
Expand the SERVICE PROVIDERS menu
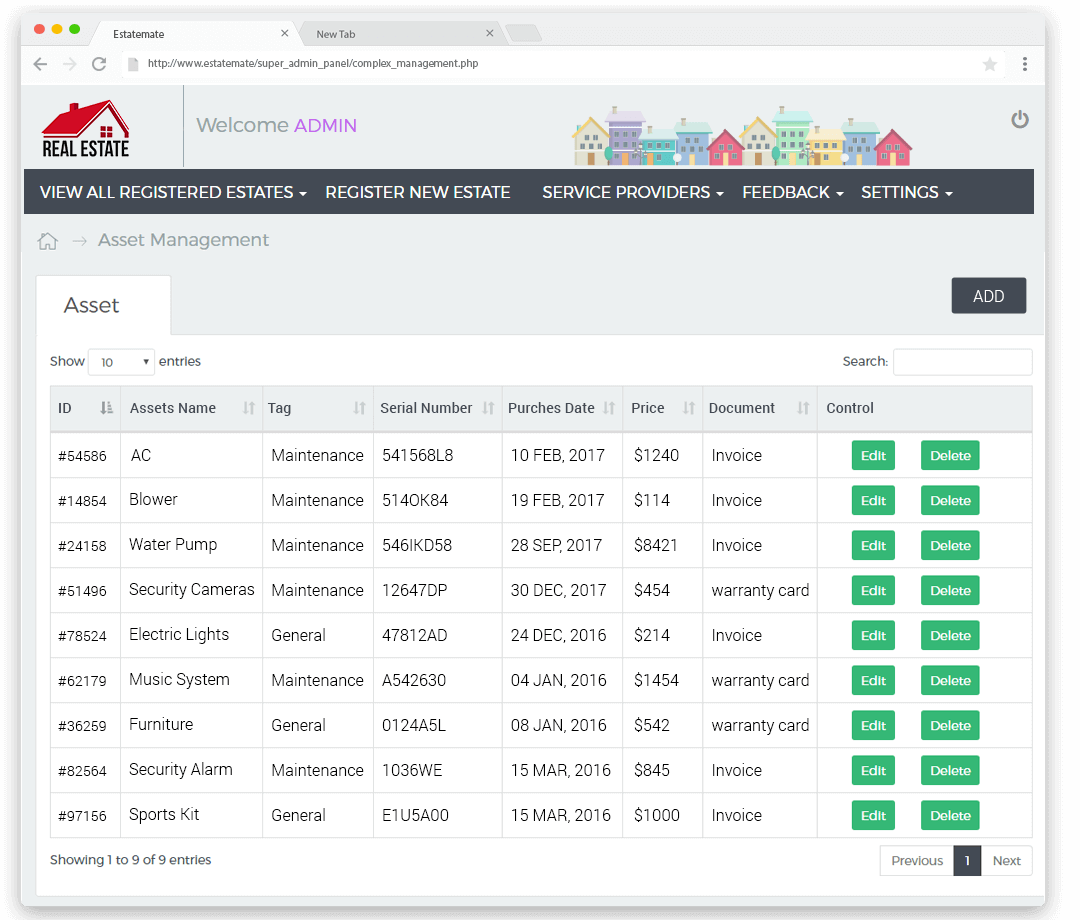tap(631, 191)
